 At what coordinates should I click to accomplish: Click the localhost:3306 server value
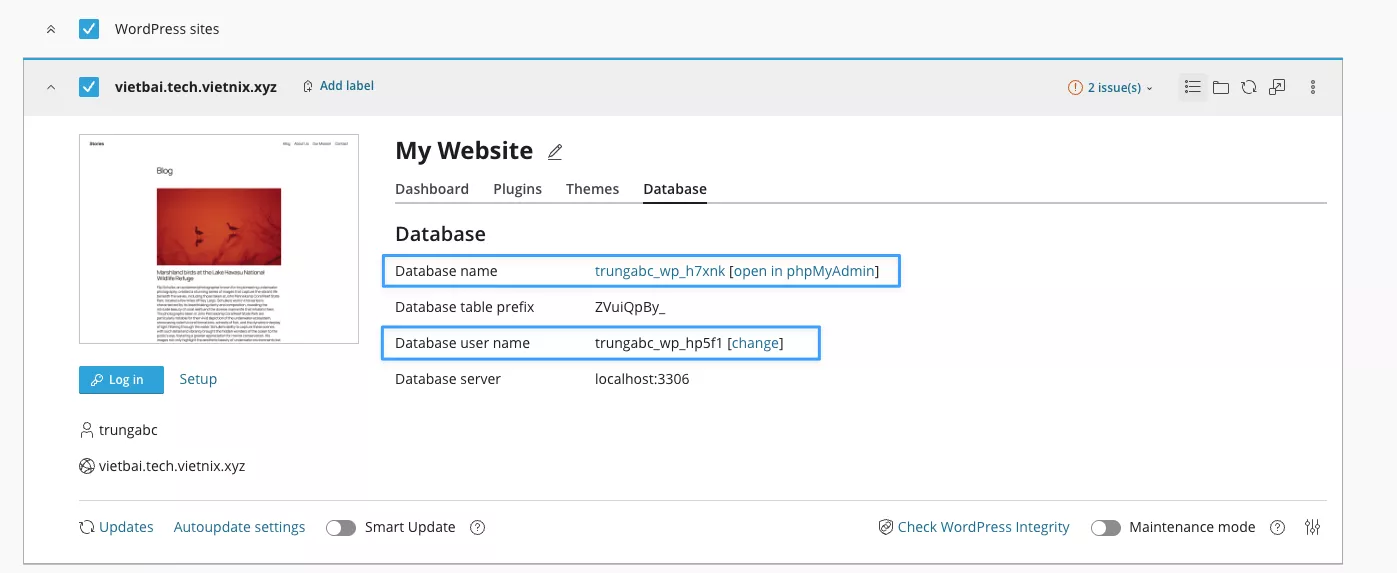642,379
